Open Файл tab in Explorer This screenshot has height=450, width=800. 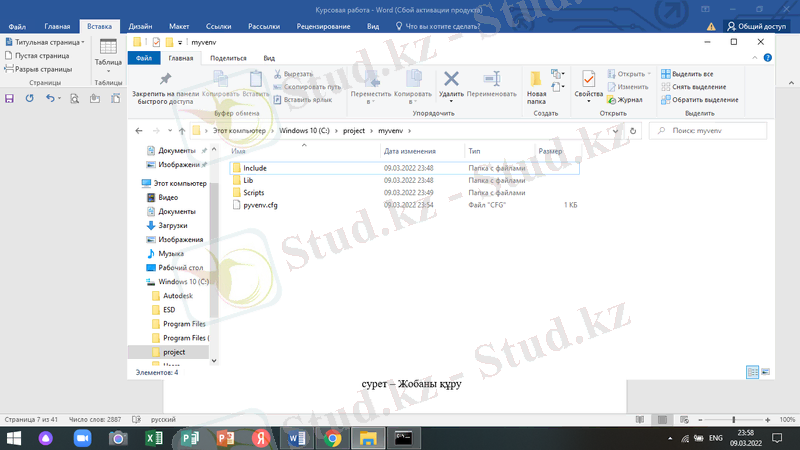(x=144, y=58)
